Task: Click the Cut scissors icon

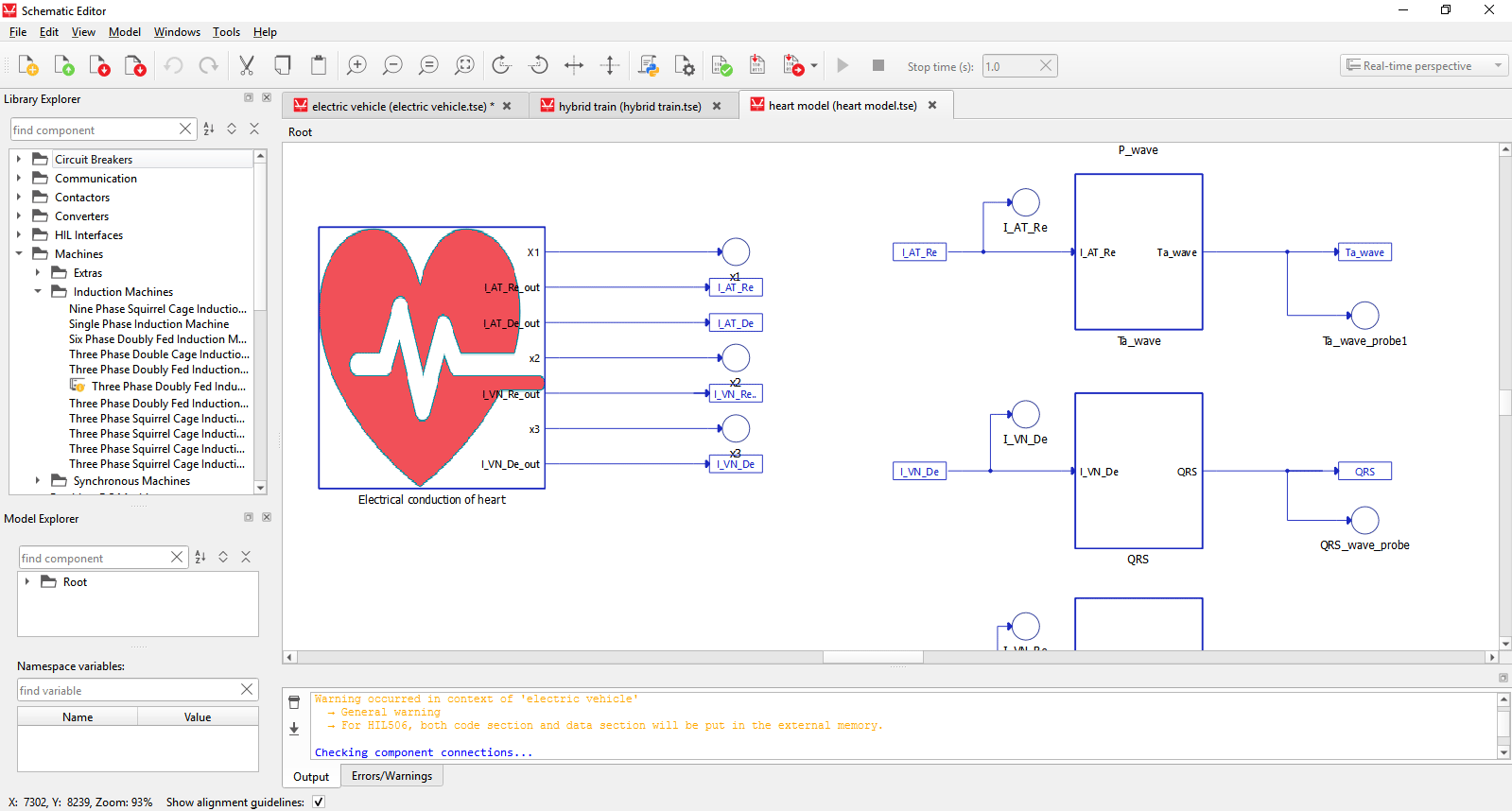Action: [247, 65]
